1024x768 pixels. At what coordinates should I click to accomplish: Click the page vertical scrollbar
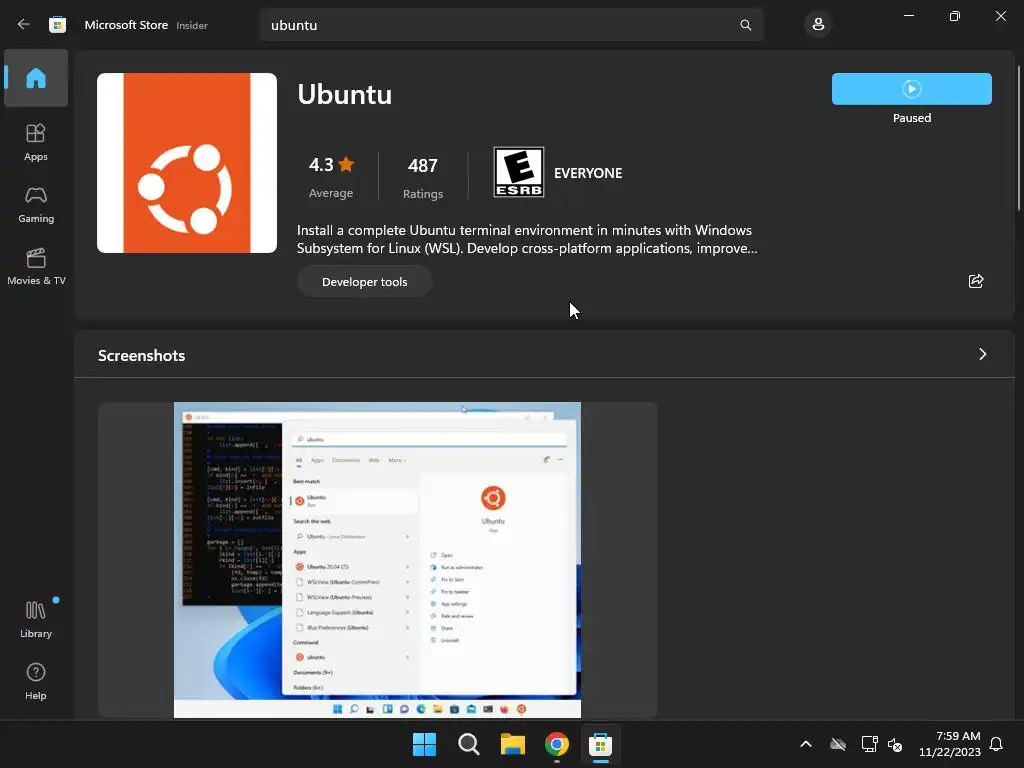(x=1018, y=137)
